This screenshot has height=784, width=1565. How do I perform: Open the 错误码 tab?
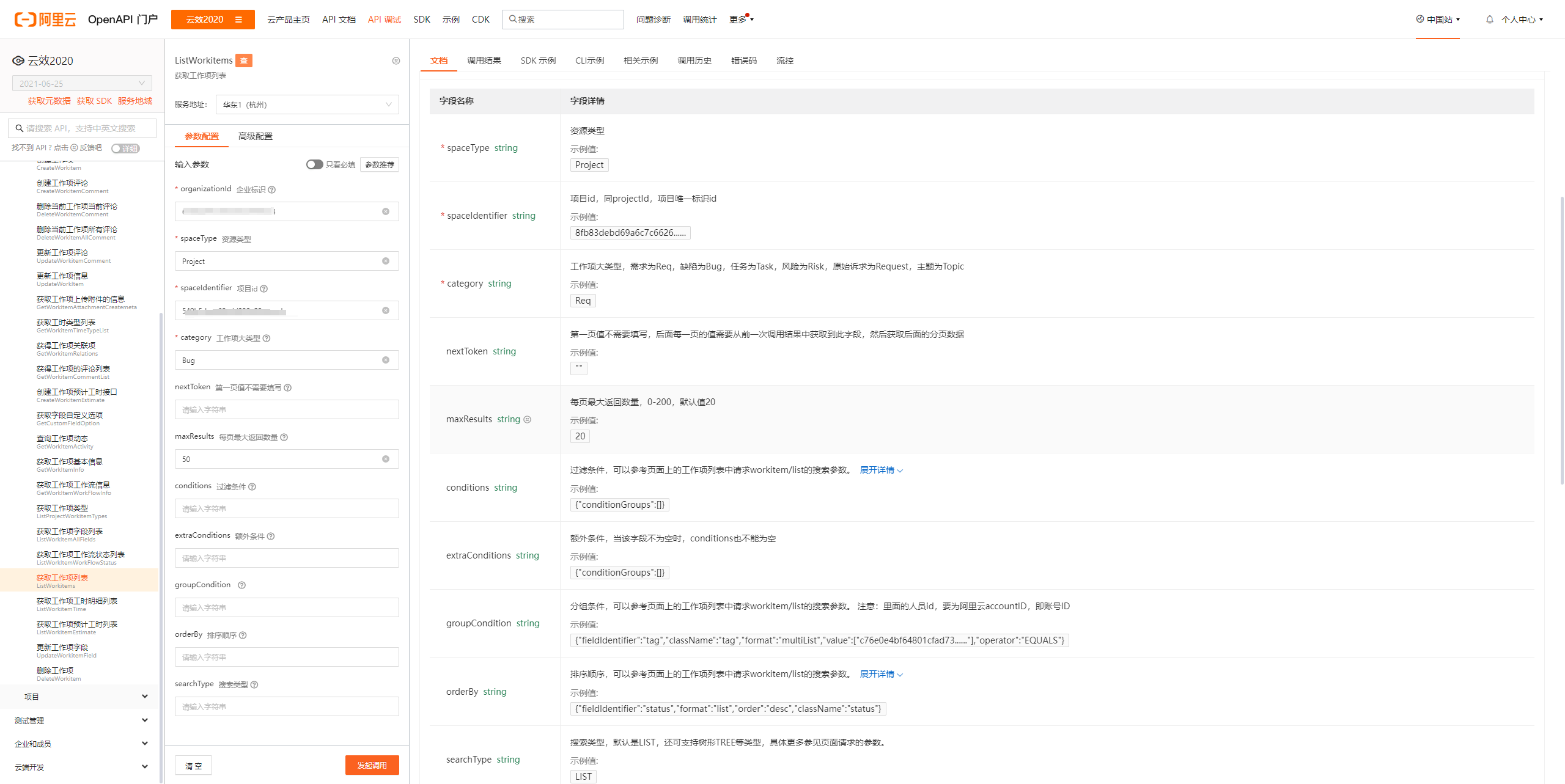[x=744, y=60]
